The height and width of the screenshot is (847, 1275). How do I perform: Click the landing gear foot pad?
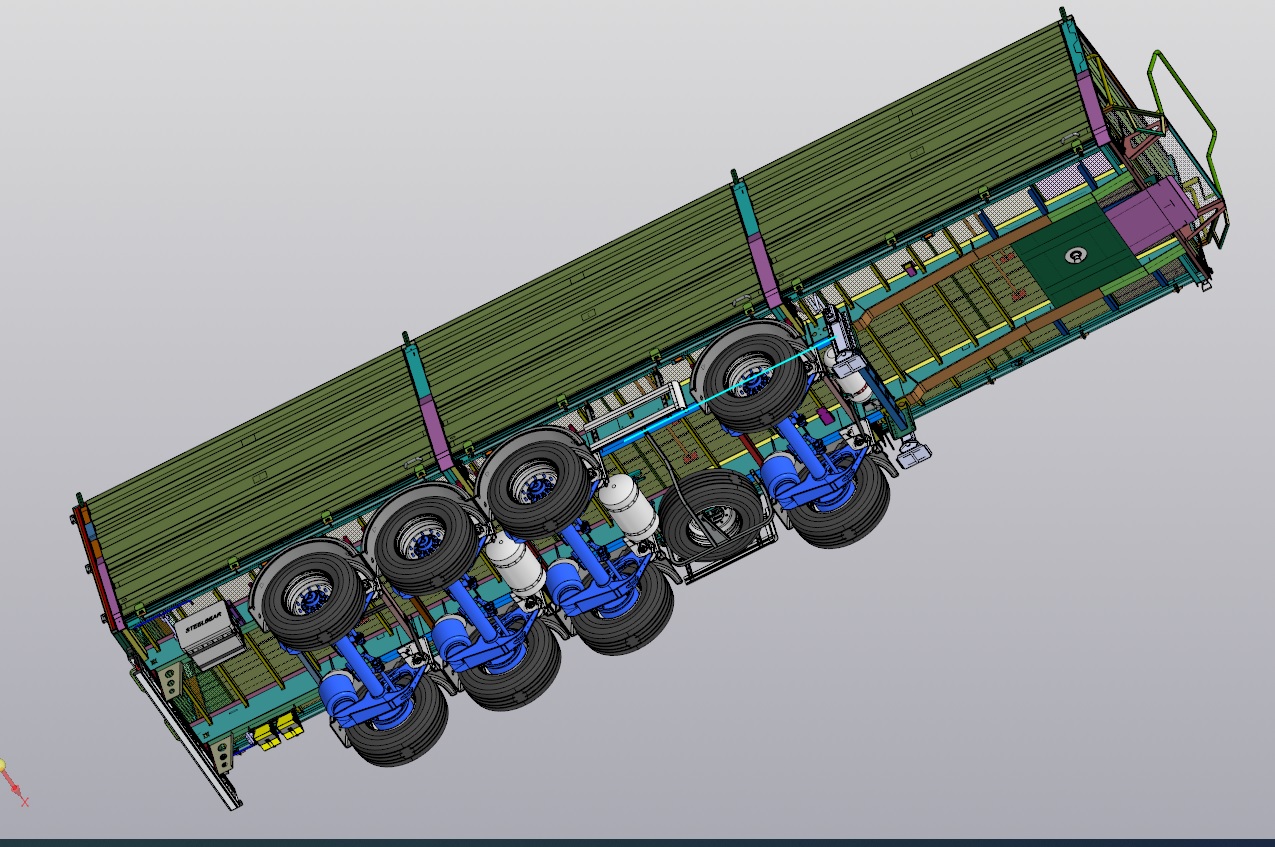coord(913,455)
